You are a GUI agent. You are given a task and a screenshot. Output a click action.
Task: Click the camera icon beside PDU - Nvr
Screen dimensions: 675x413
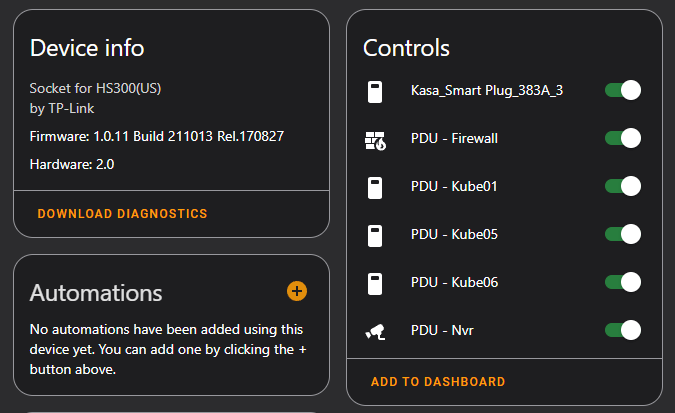pos(375,331)
